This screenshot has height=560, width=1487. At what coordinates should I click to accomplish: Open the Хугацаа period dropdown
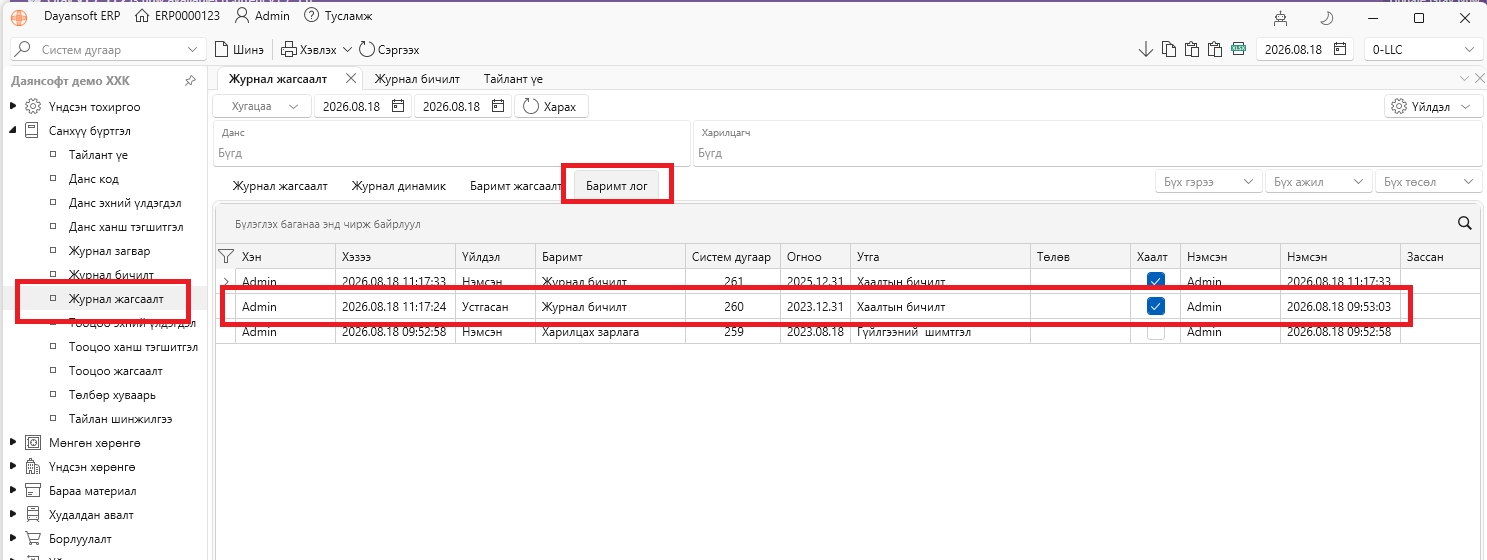(x=262, y=106)
